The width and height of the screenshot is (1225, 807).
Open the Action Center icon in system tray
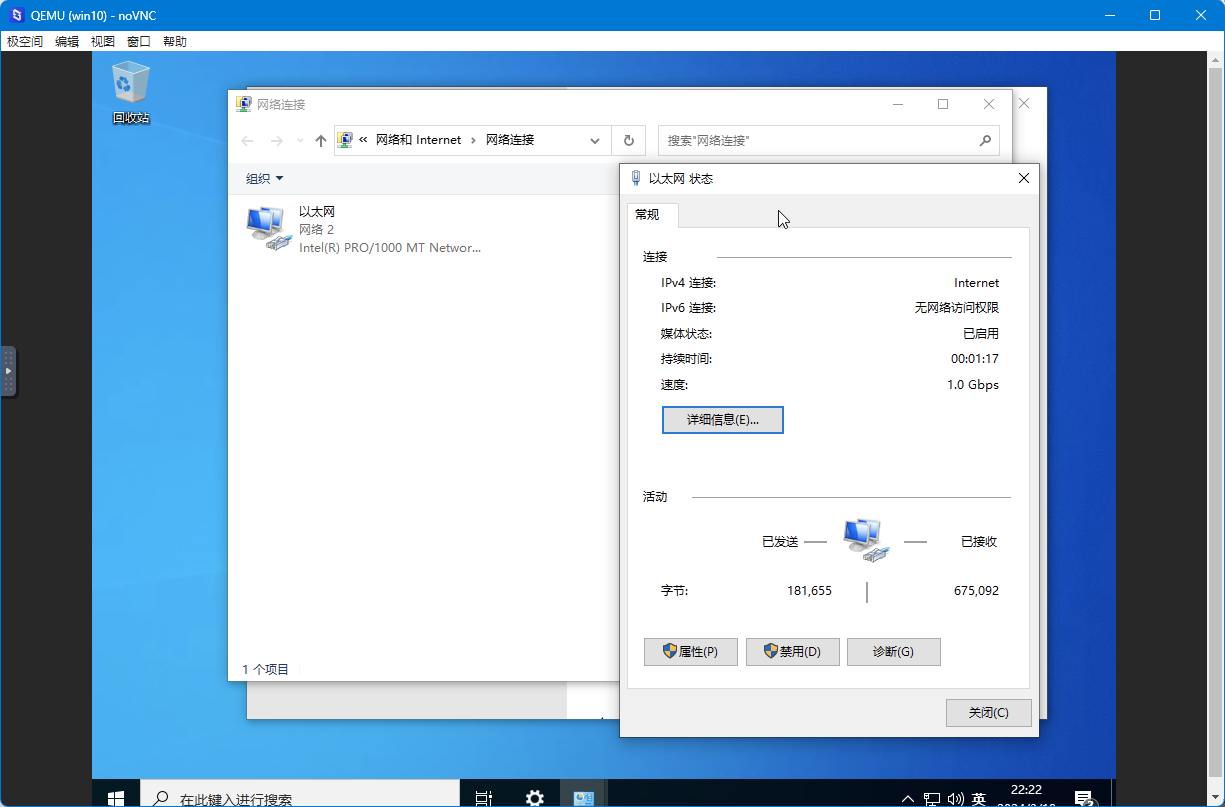tap(1083, 797)
